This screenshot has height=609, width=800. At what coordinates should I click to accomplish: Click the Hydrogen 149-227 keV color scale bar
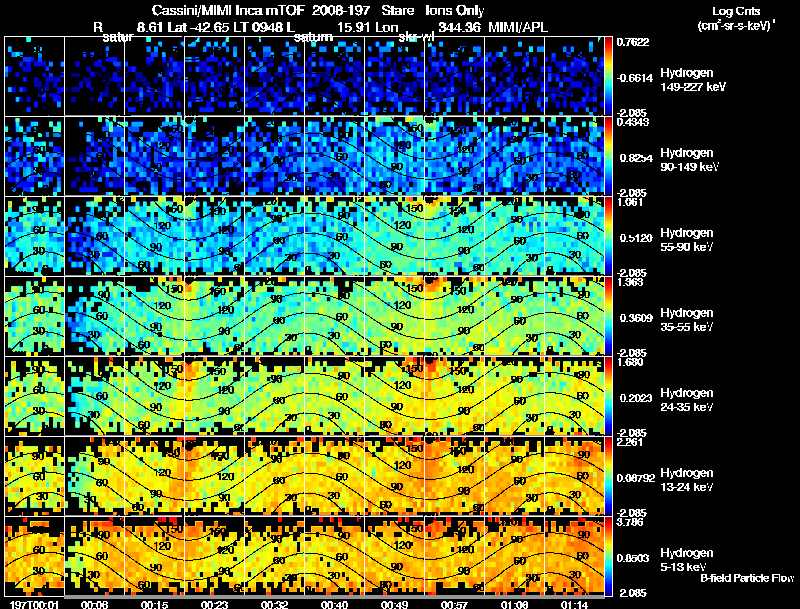608,76
